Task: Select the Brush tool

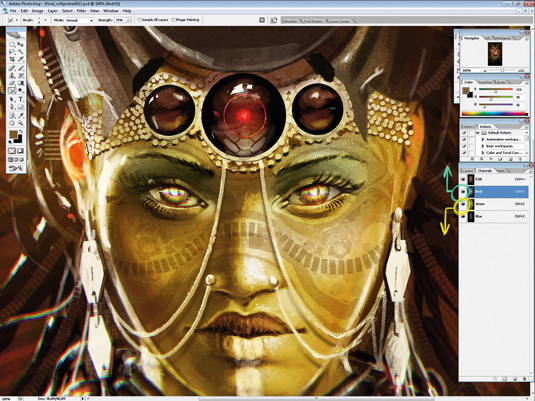Action: (20, 68)
